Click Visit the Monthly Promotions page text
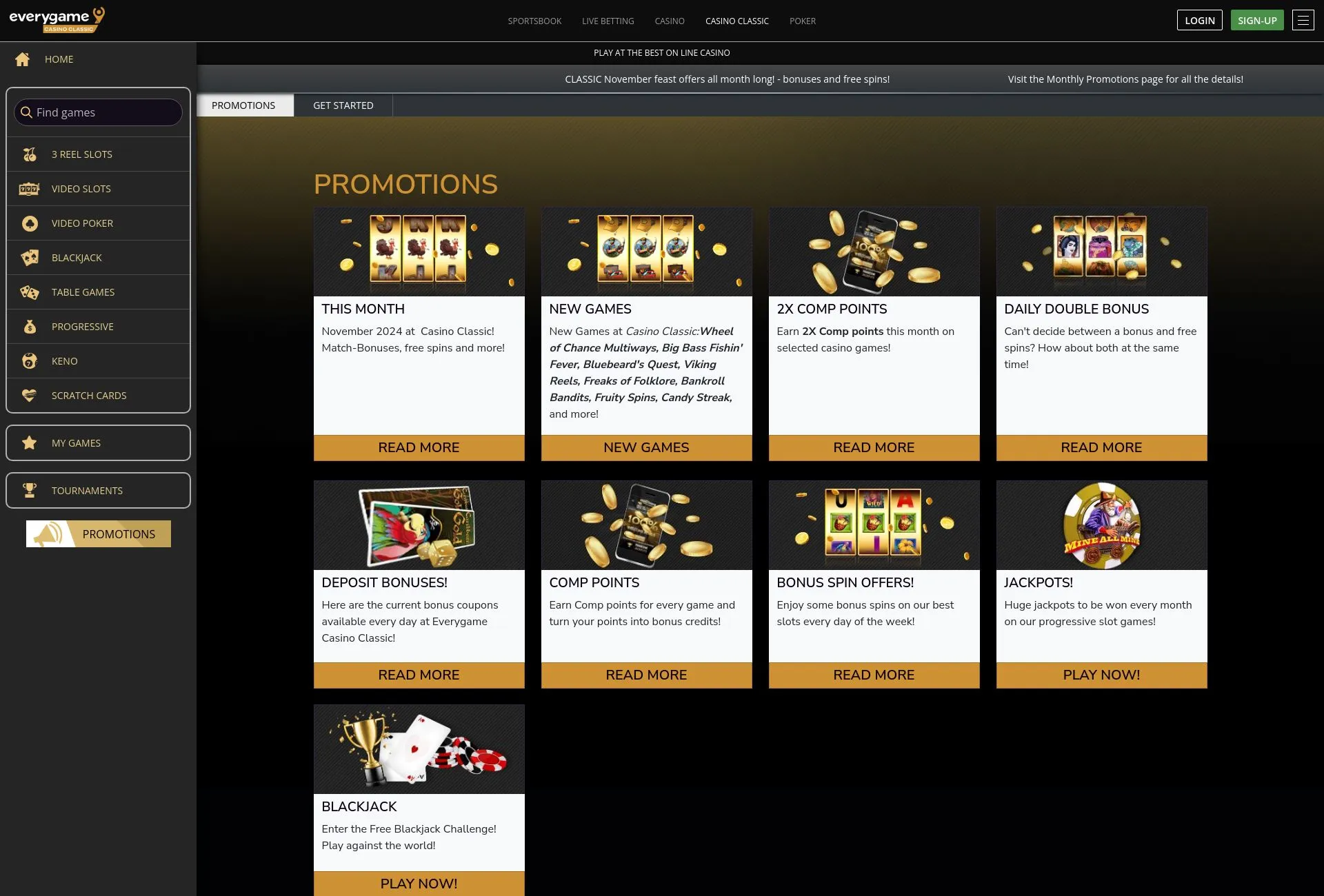The image size is (1324, 896). click(1125, 79)
